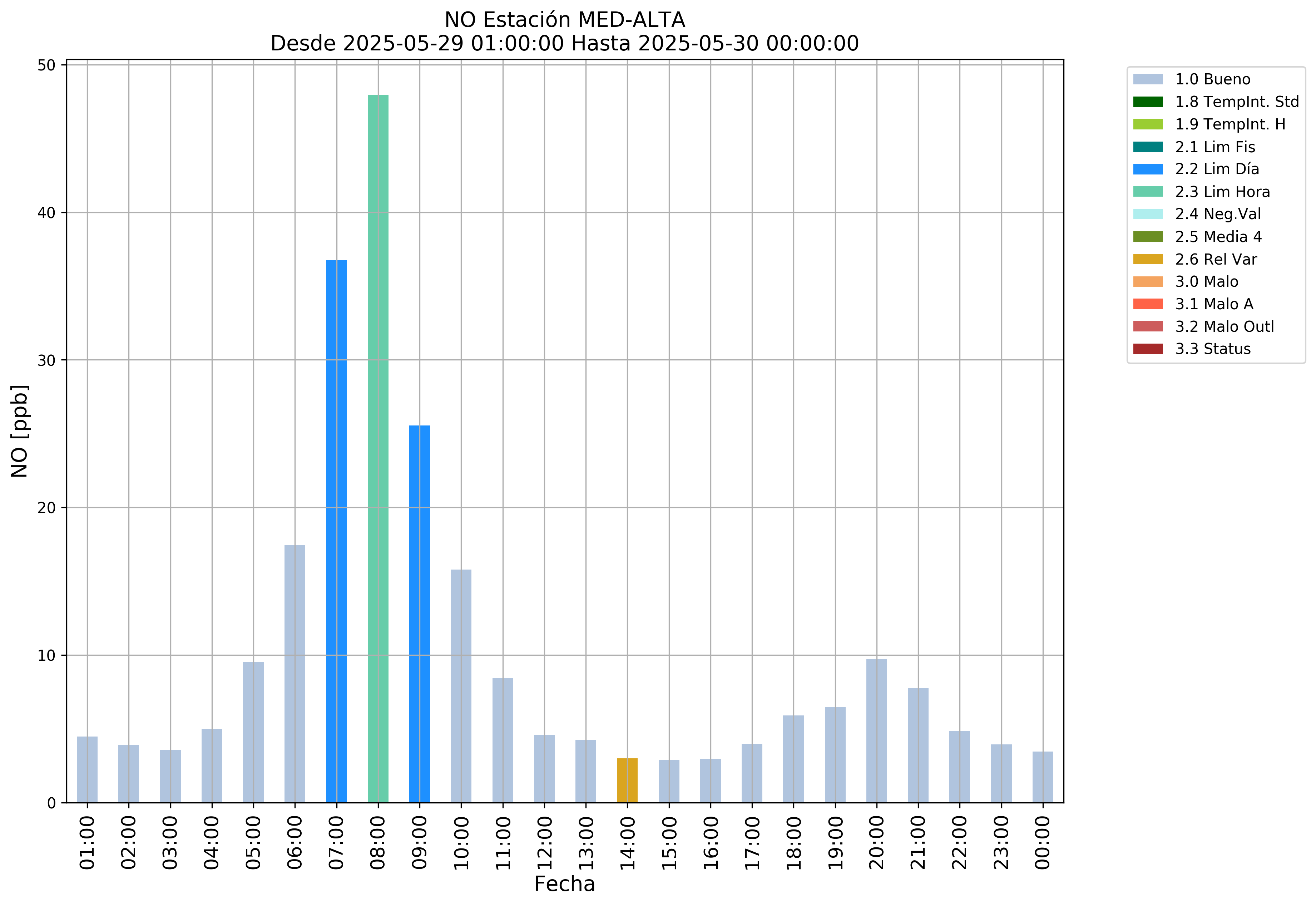
Task: Click the y-axis tick label '20'
Action: pyautogui.click(x=47, y=508)
